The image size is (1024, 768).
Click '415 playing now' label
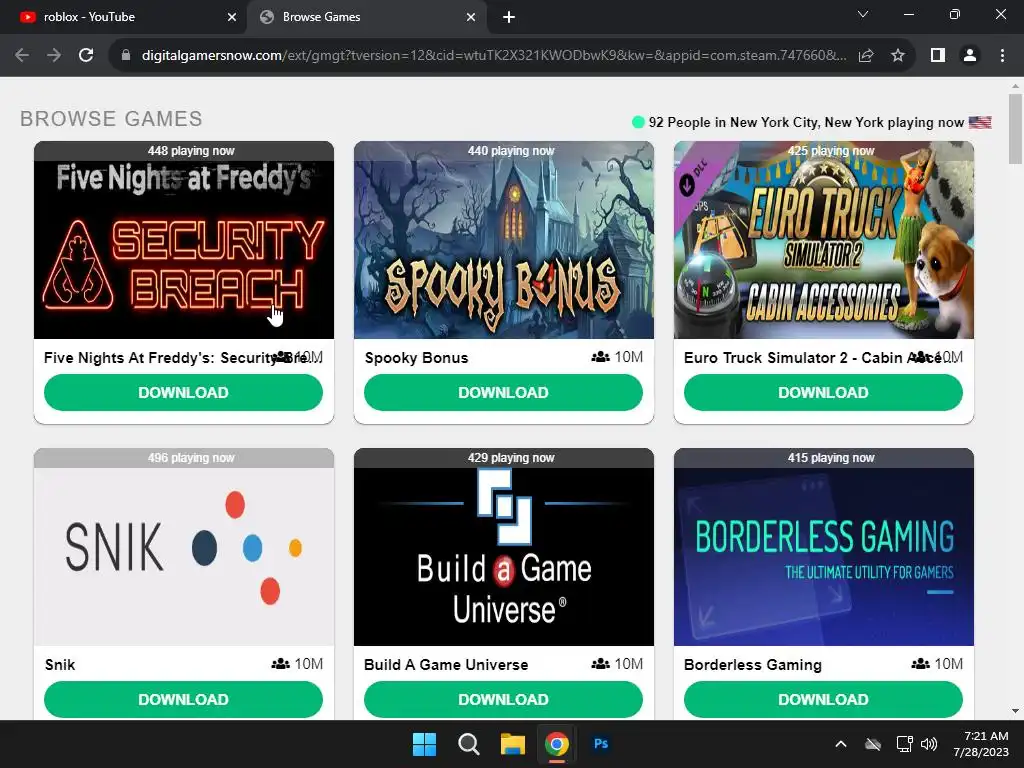pyautogui.click(x=831, y=458)
